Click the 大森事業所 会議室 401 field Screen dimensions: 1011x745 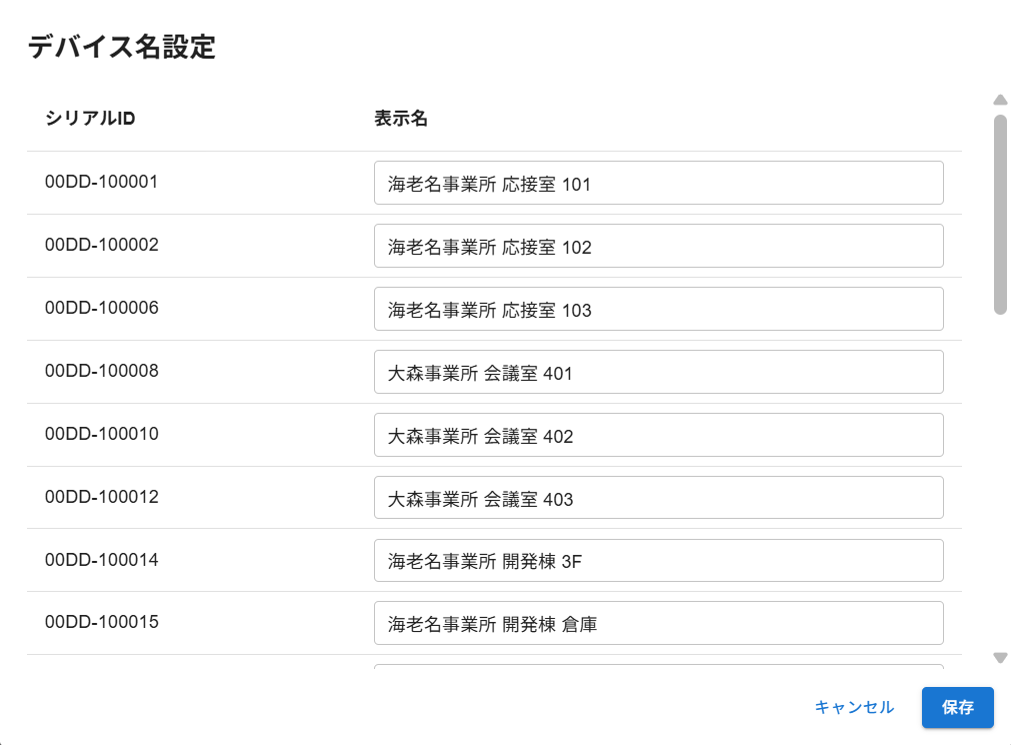pyautogui.click(x=658, y=372)
